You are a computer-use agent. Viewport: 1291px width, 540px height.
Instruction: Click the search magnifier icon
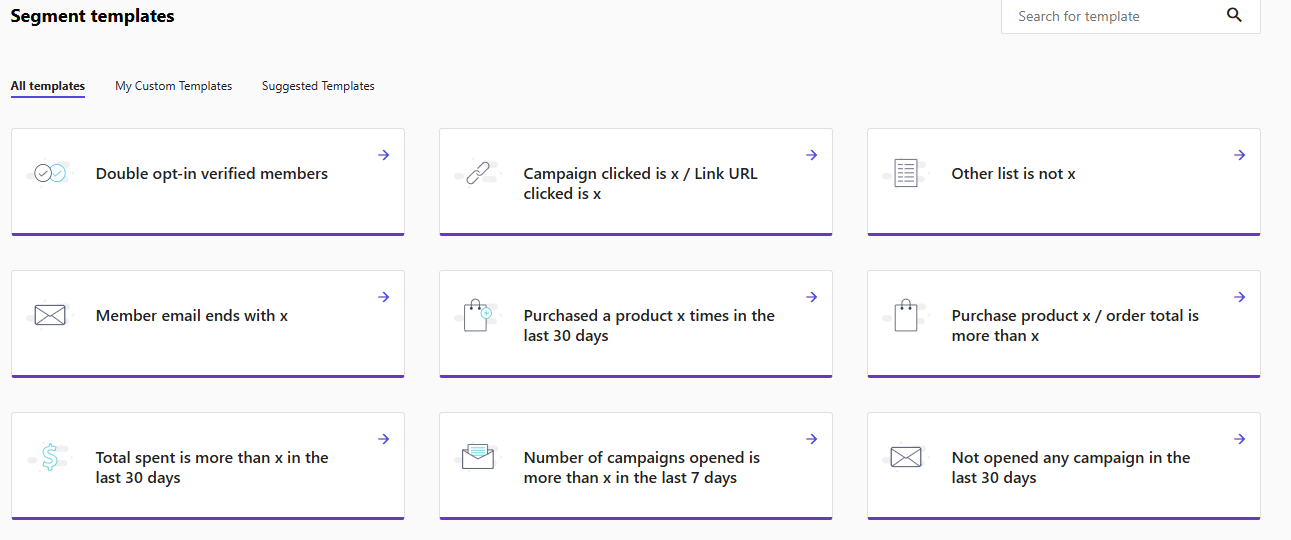click(x=1234, y=15)
